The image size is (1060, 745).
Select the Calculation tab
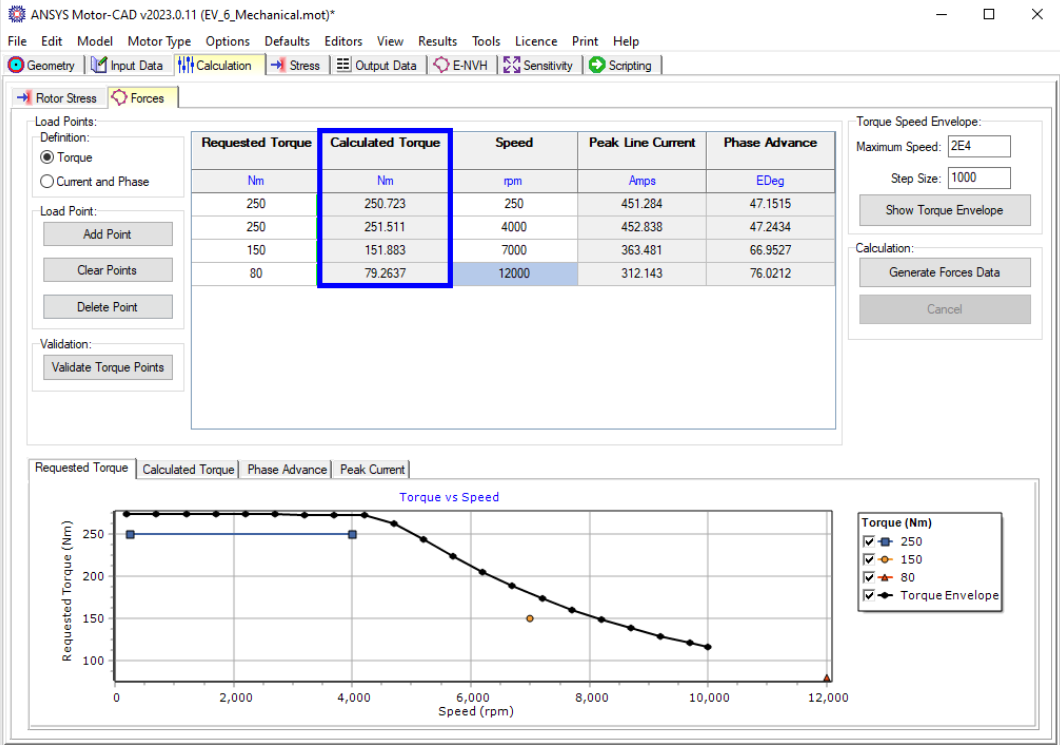click(218, 66)
